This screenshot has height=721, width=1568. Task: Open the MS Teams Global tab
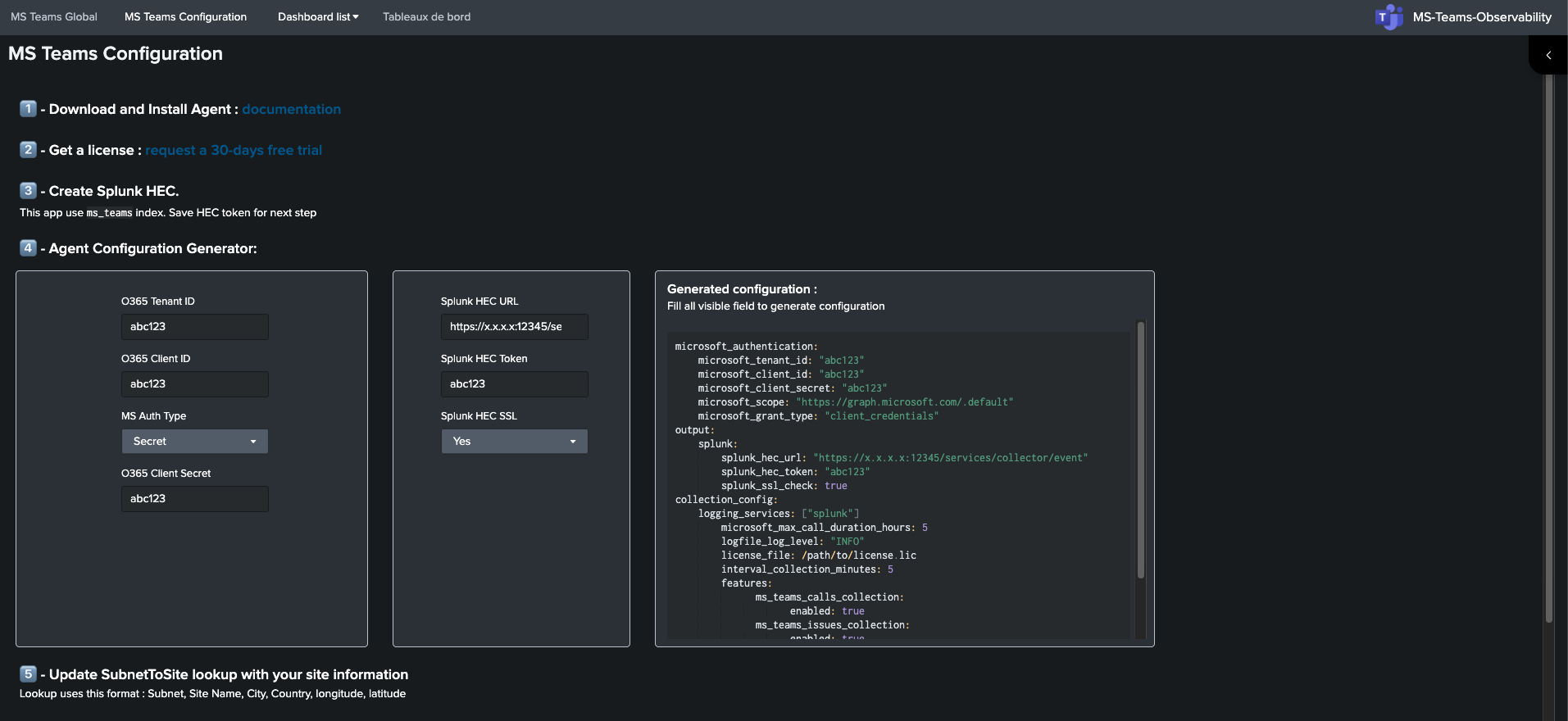click(x=54, y=17)
